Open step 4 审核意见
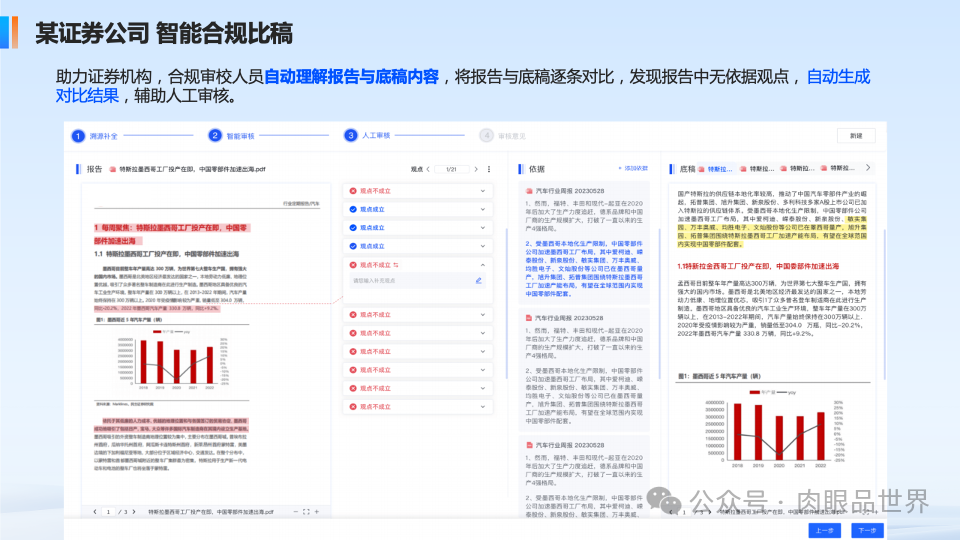Image resolution: width=960 pixels, height=540 pixels. [503, 136]
